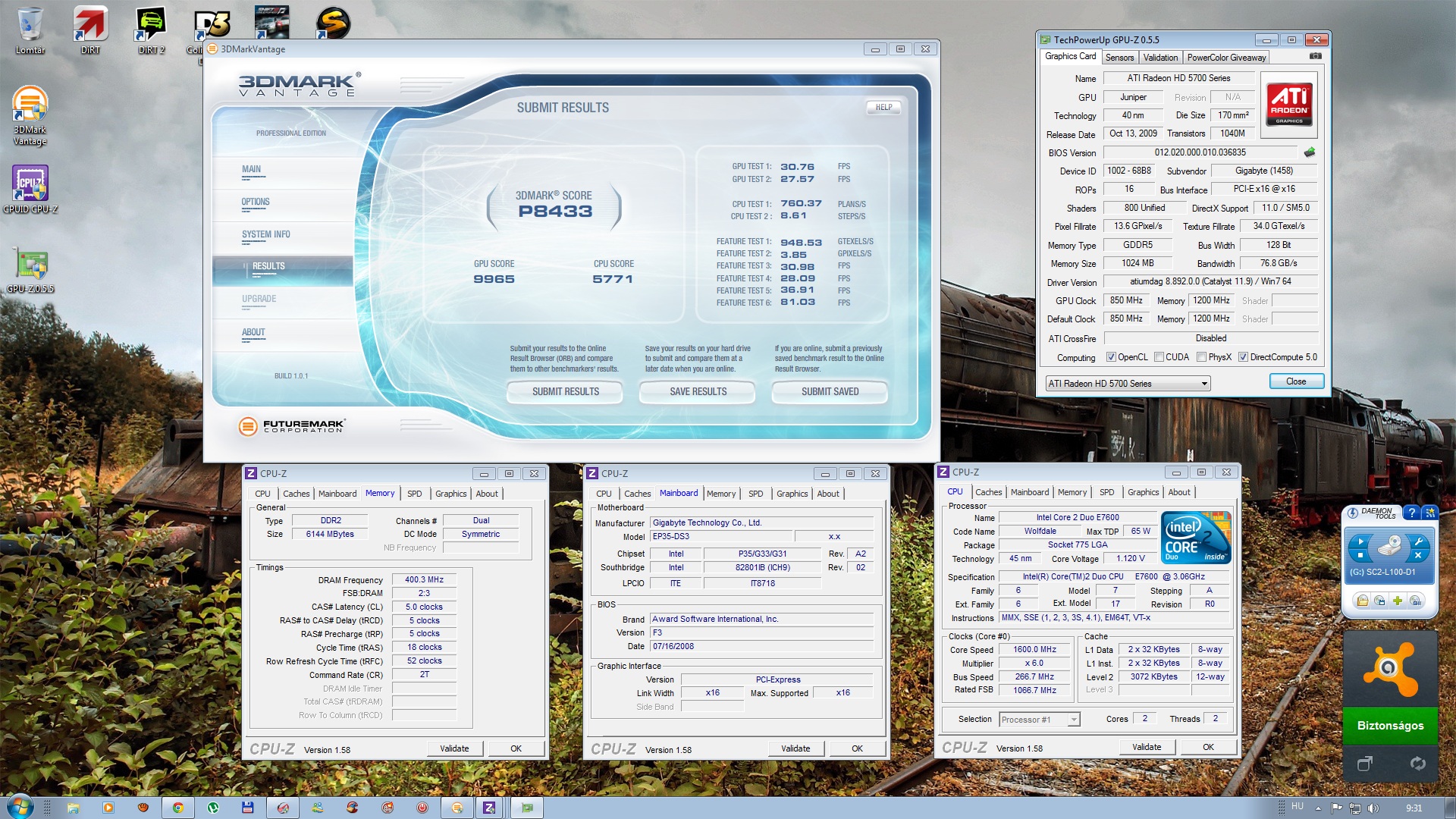Viewport: 1456px width, 819px height.
Task: Click the SAVE RESULTS button
Action: click(698, 392)
